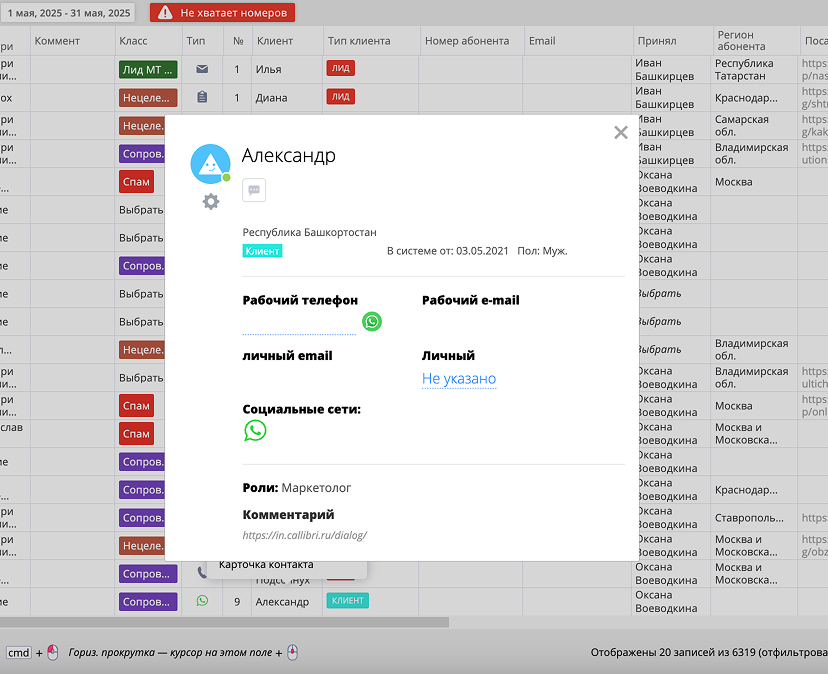Close the contact card popup
This screenshot has height=674, width=828.
coord(621,133)
